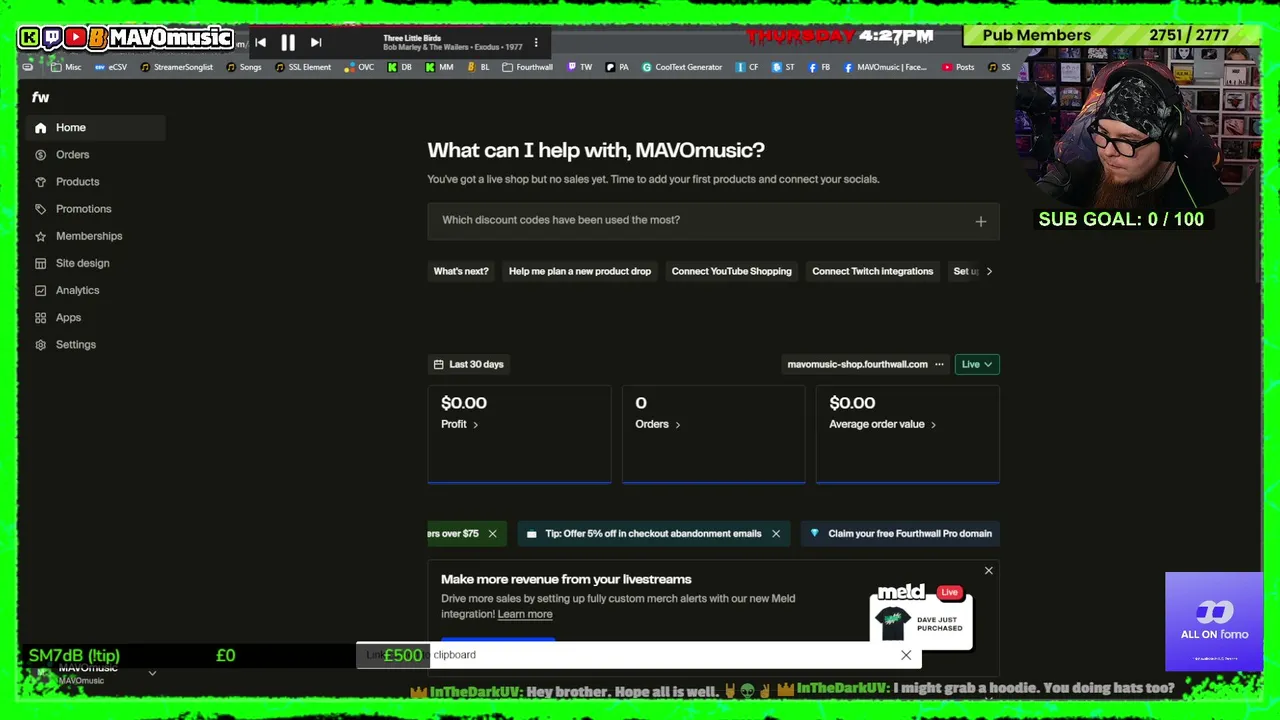Open the MM bookmark

(439, 67)
